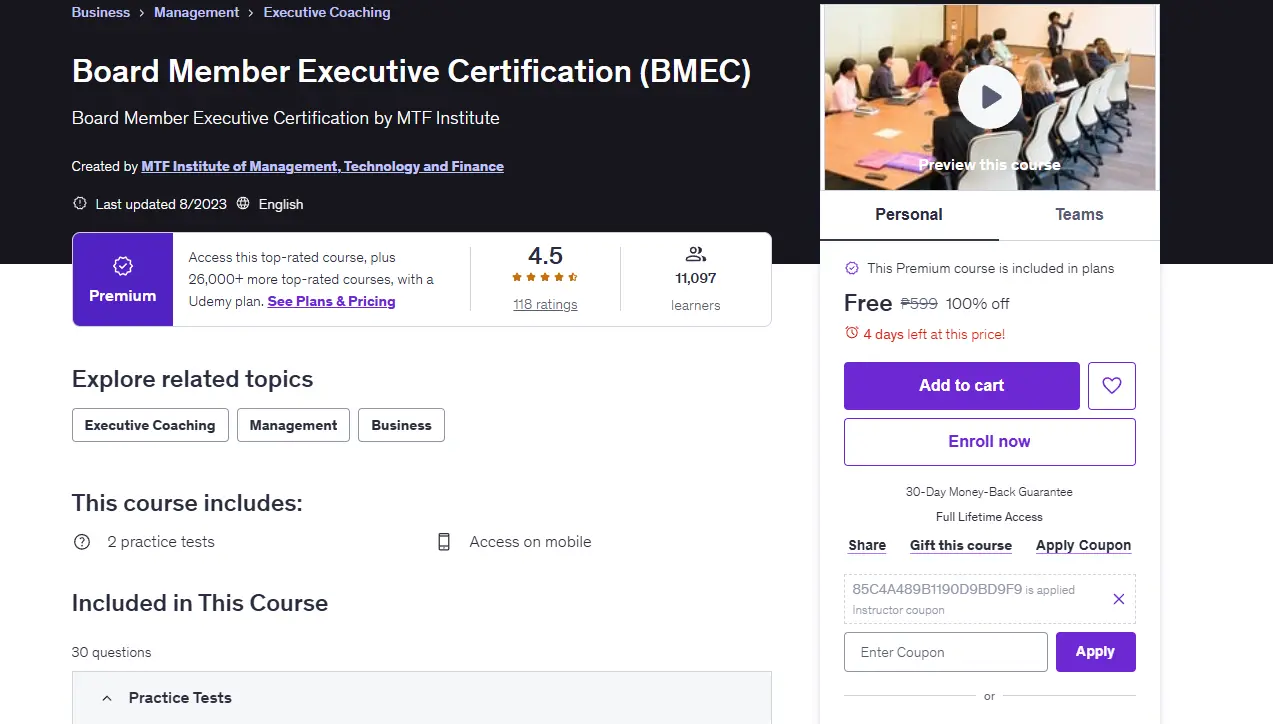Click the applied coupon code text

[937, 589]
